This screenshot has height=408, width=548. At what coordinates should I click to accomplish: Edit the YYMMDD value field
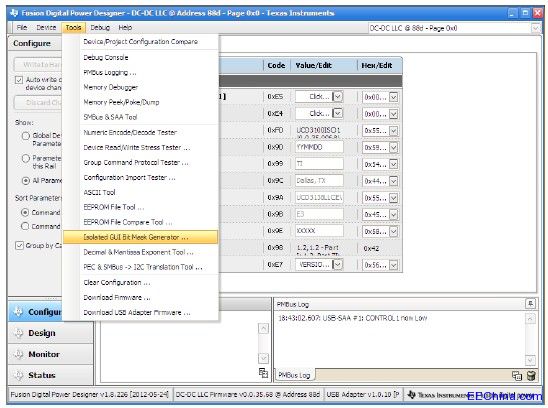point(319,147)
